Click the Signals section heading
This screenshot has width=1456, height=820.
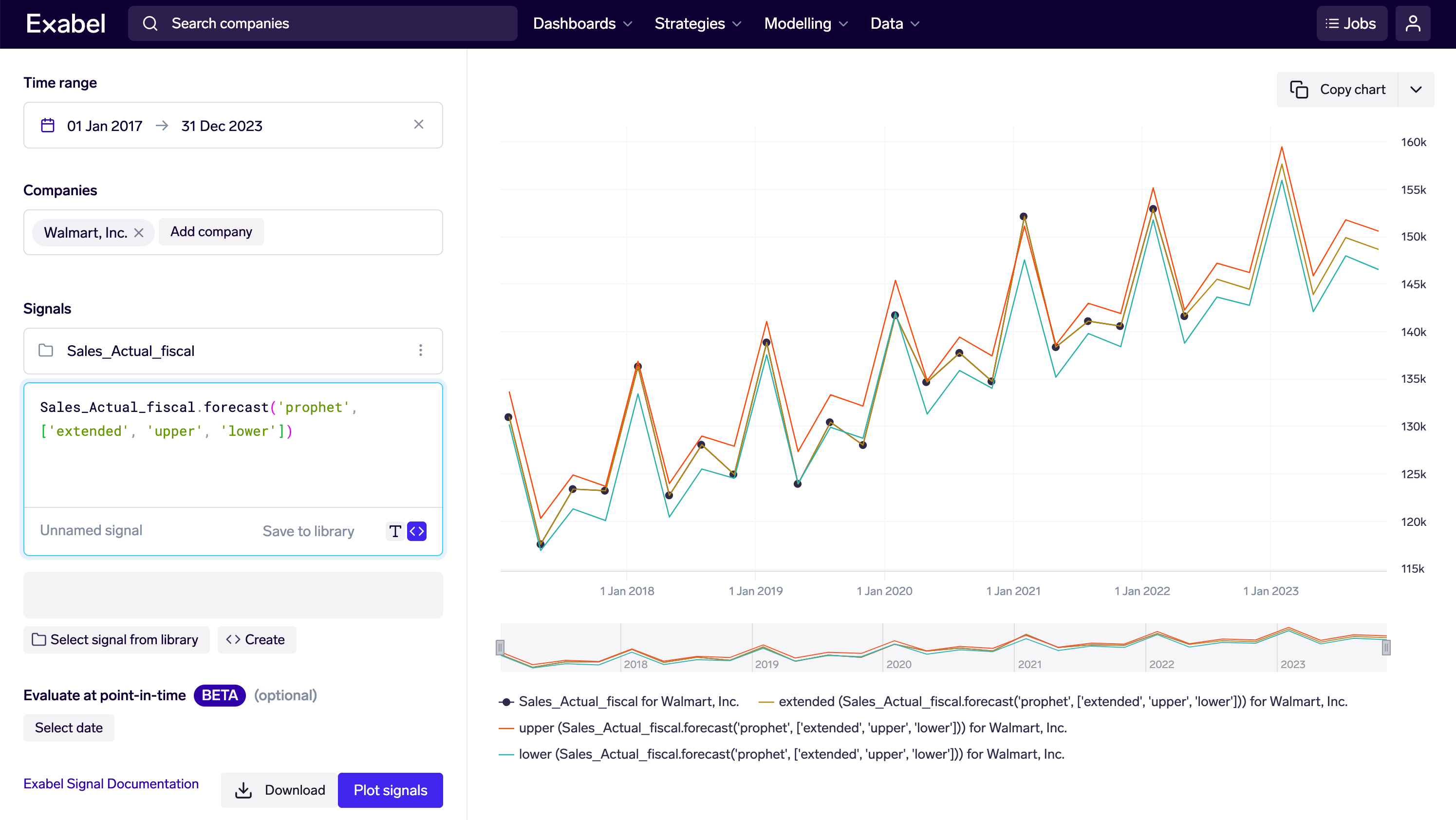pos(47,309)
